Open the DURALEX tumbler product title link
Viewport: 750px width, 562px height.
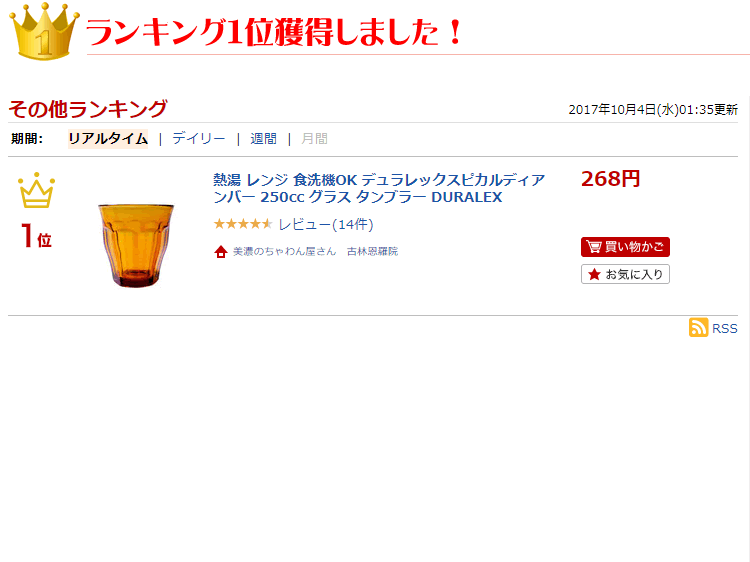(x=379, y=188)
